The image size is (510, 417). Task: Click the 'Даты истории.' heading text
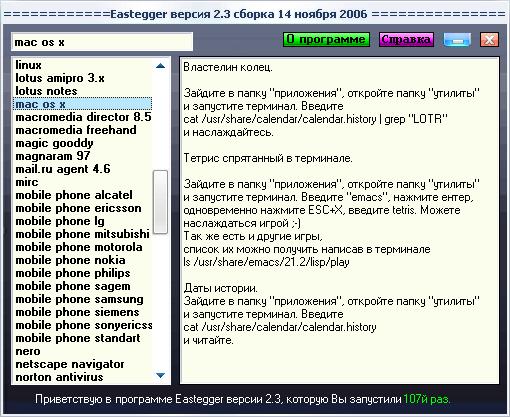(x=220, y=288)
